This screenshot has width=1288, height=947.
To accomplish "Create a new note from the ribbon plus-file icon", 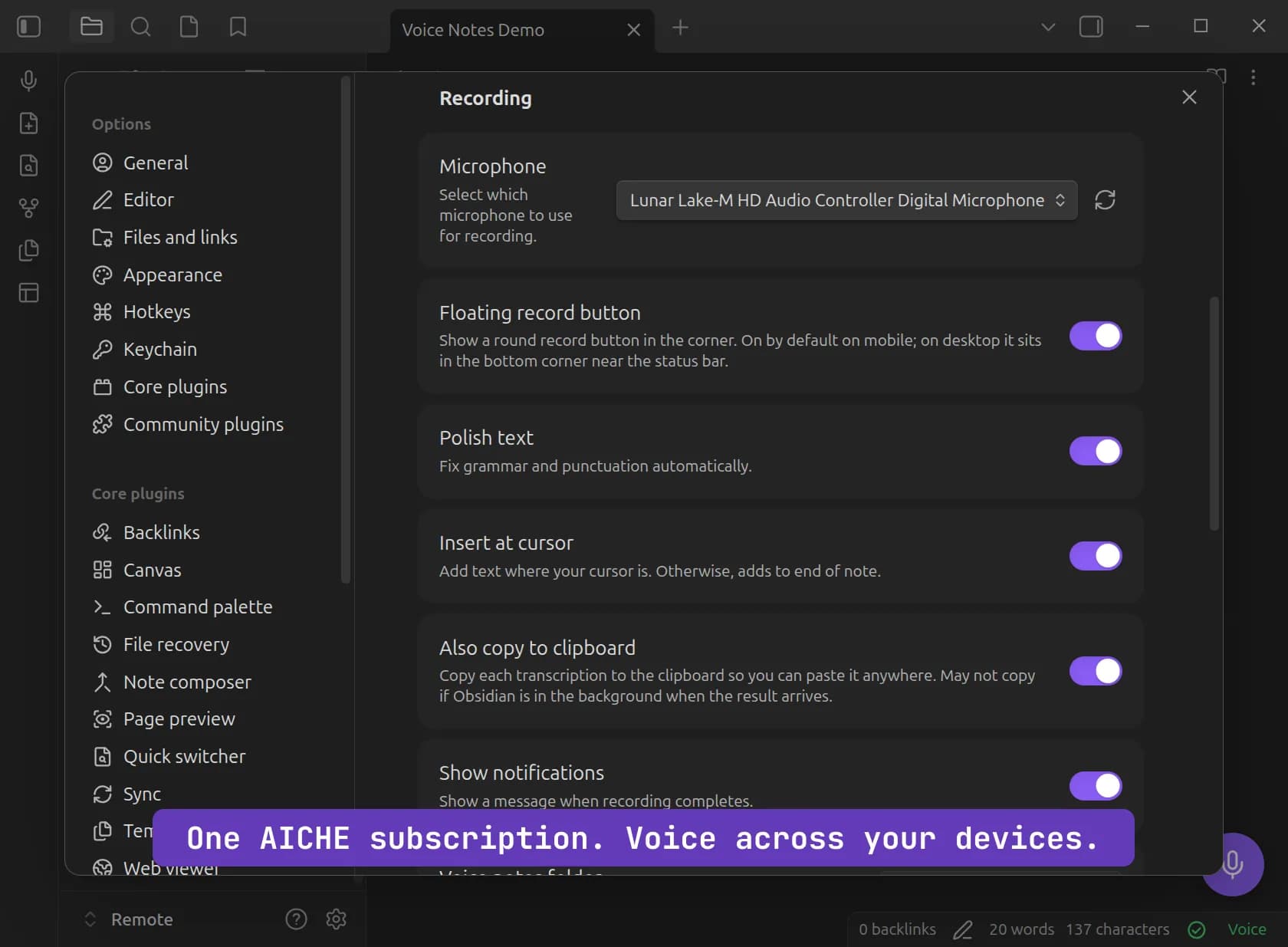I will [28, 123].
